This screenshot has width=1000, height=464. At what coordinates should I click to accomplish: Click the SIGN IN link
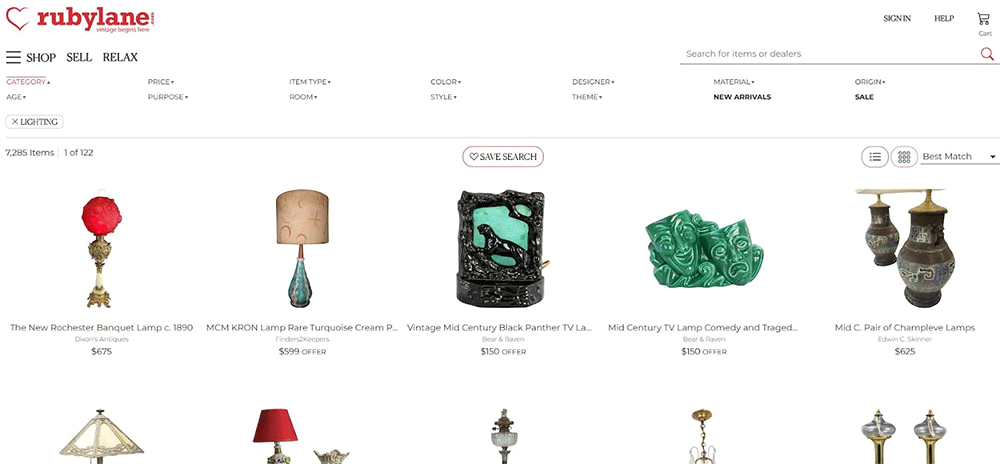(x=897, y=18)
